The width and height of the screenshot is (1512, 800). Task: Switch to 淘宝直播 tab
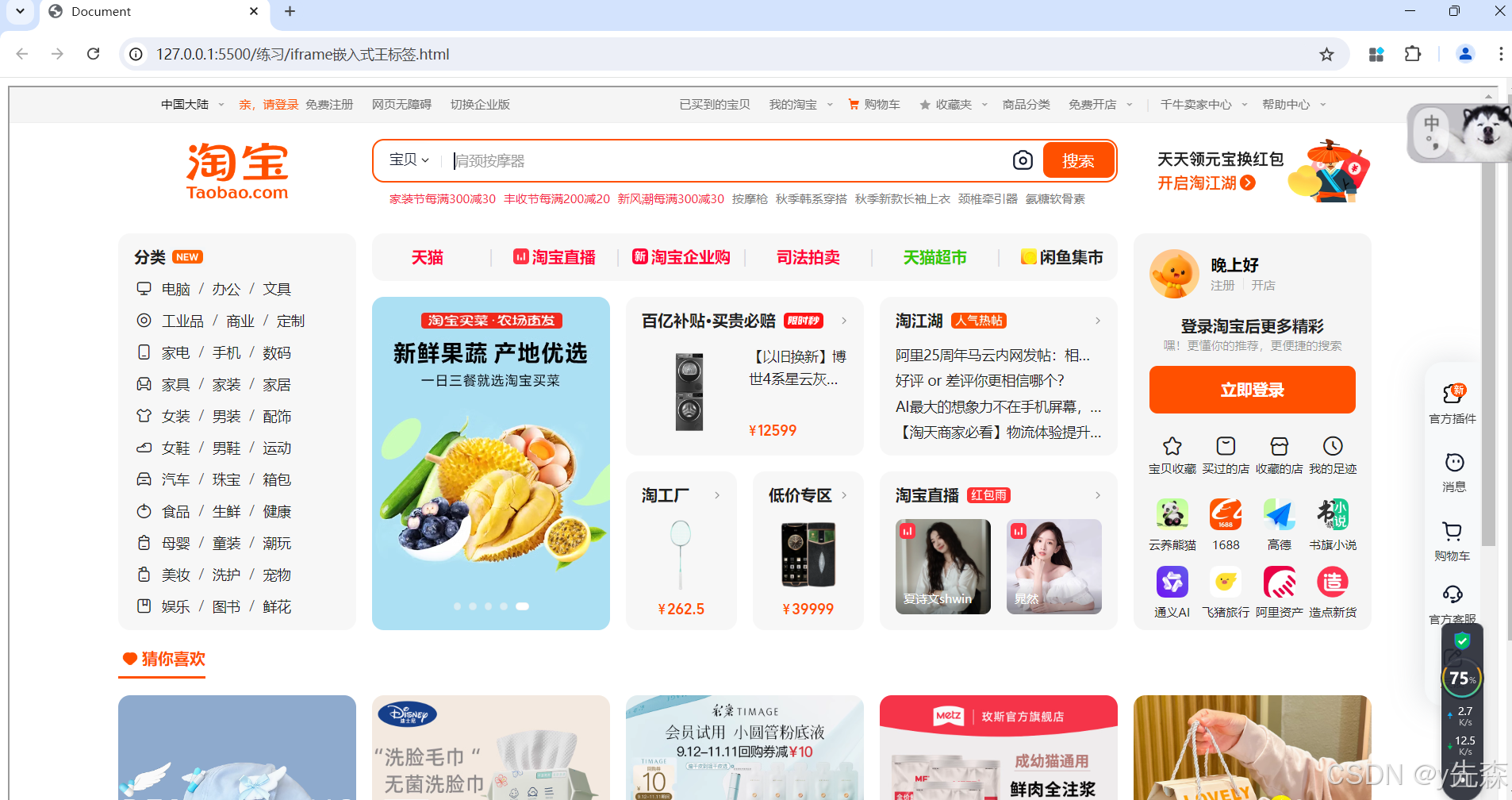tap(555, 257)
